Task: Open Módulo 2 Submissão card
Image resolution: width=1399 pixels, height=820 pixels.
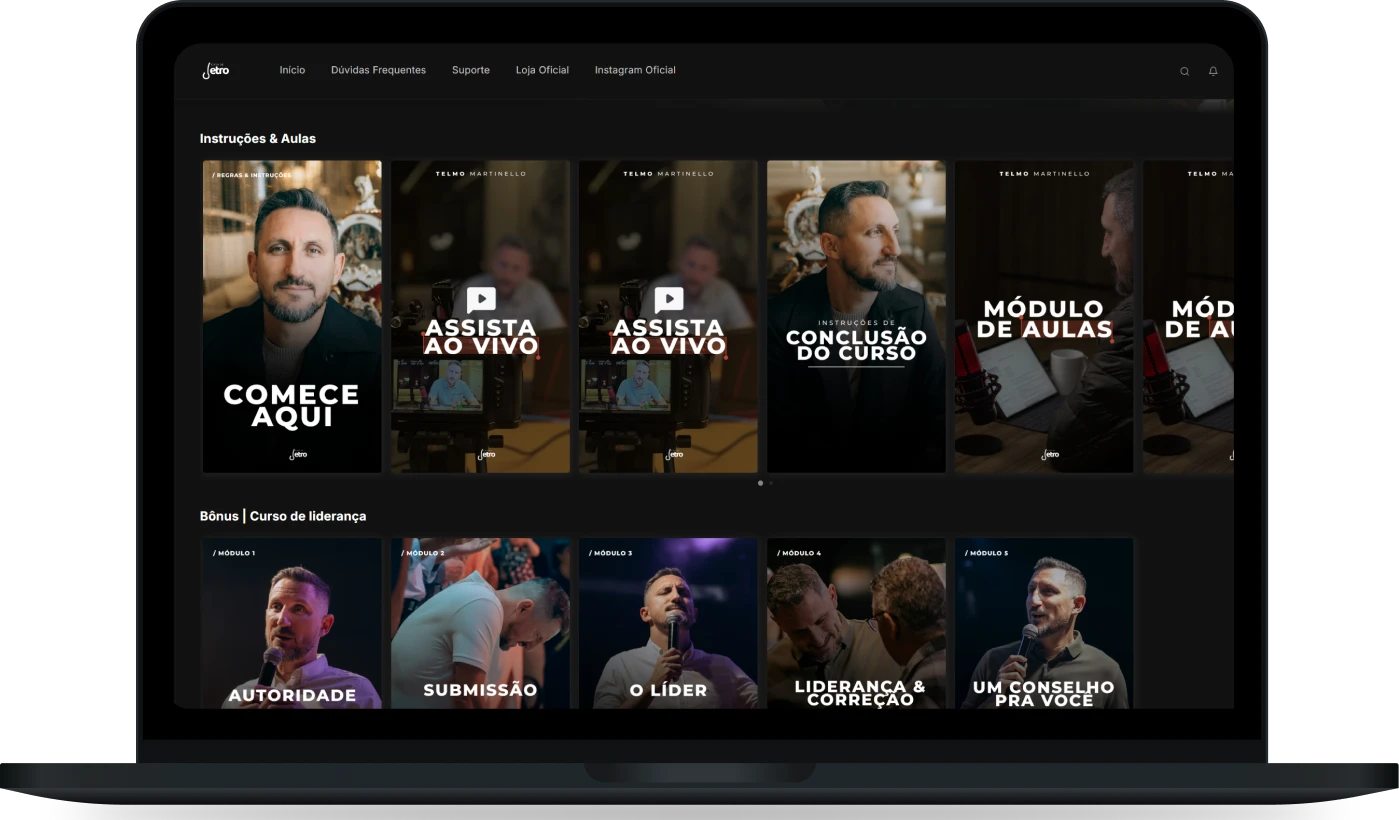Action: tap(480, 623)
